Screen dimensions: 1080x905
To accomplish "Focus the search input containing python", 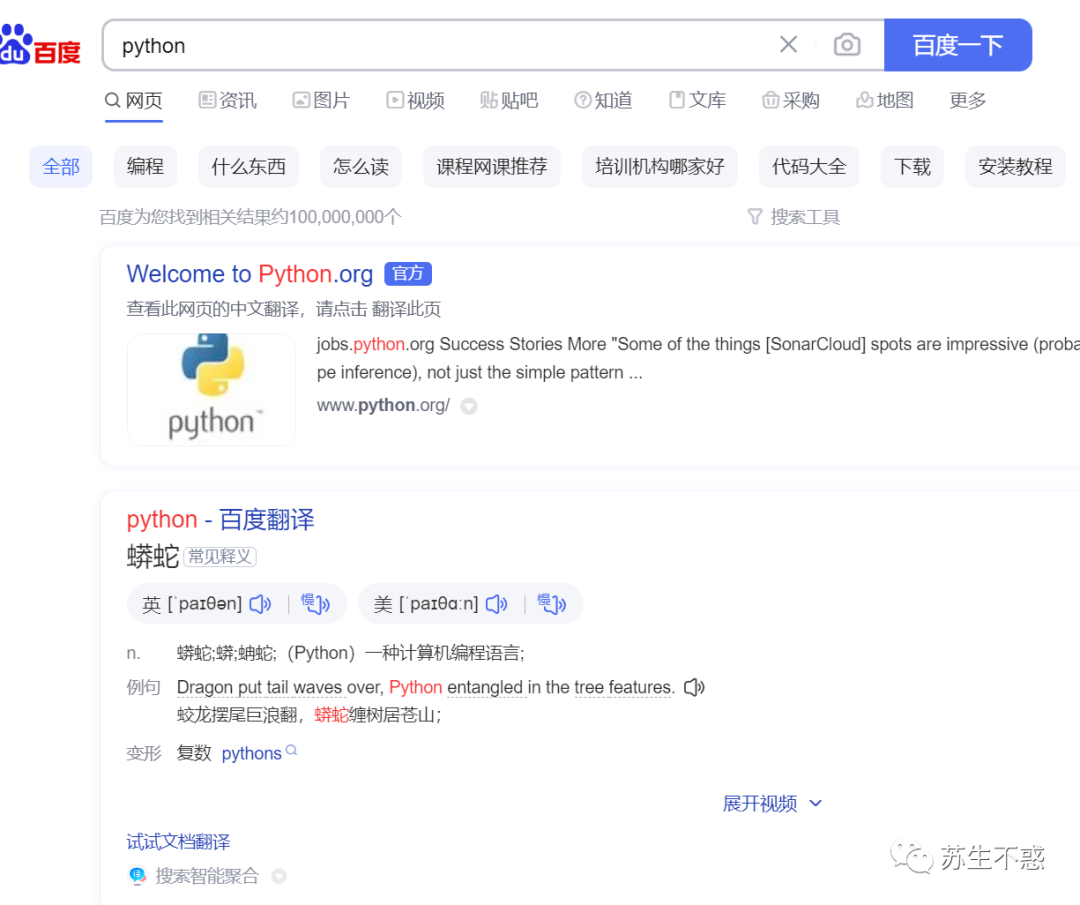I will coord(441,45).
